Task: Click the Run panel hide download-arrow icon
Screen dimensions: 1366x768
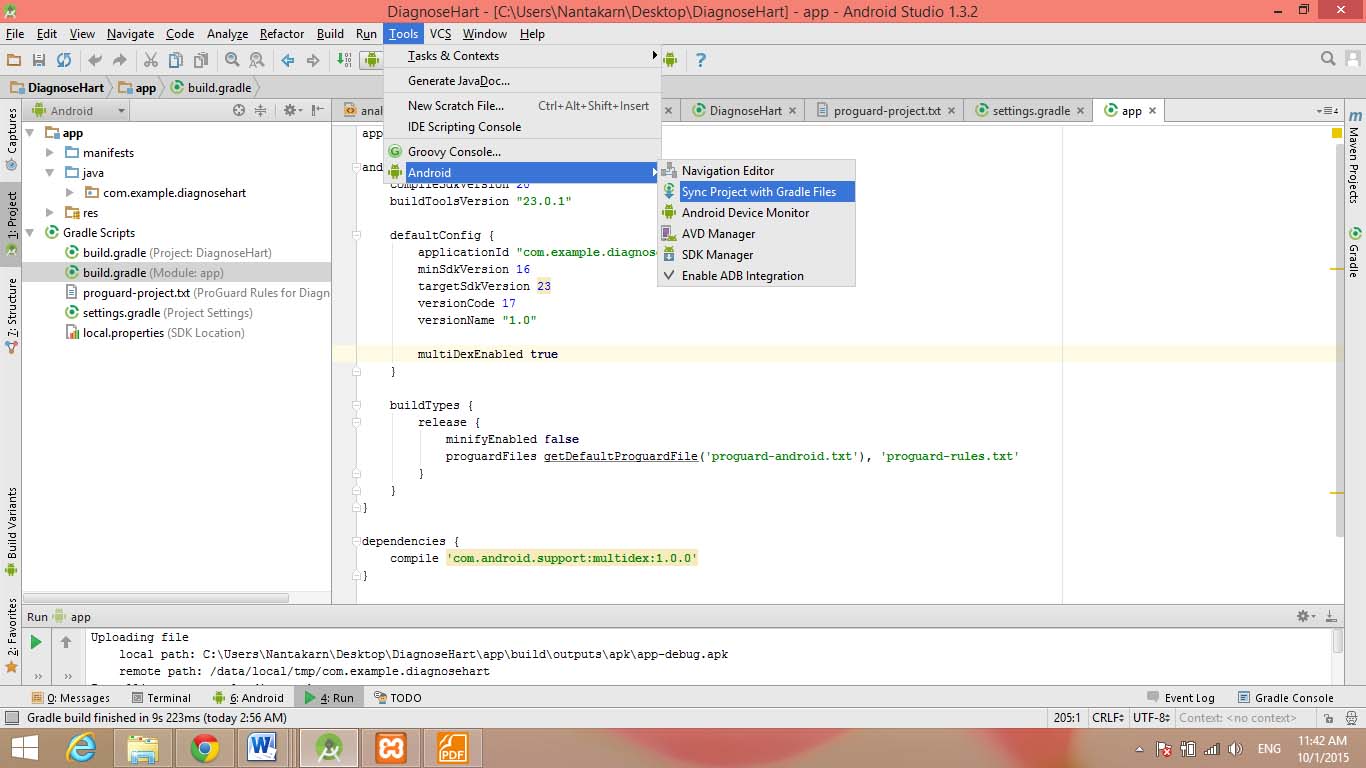Action: click(x=1331, y=617)
